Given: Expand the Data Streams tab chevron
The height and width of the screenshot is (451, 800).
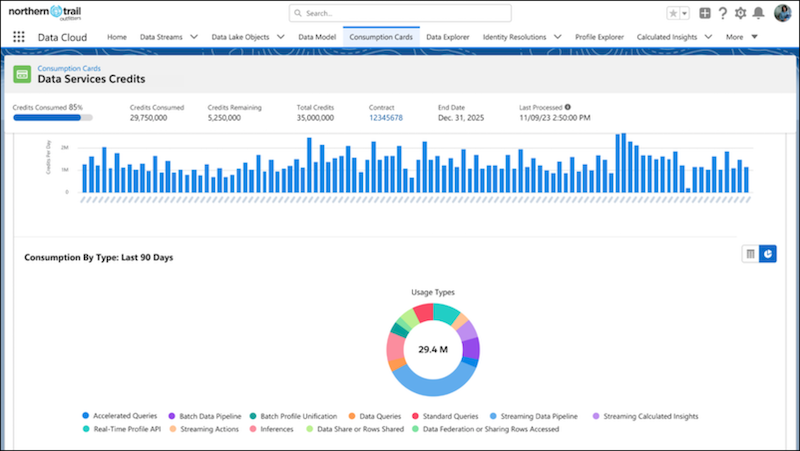Looking at the screenshot, I should (194, 37).
